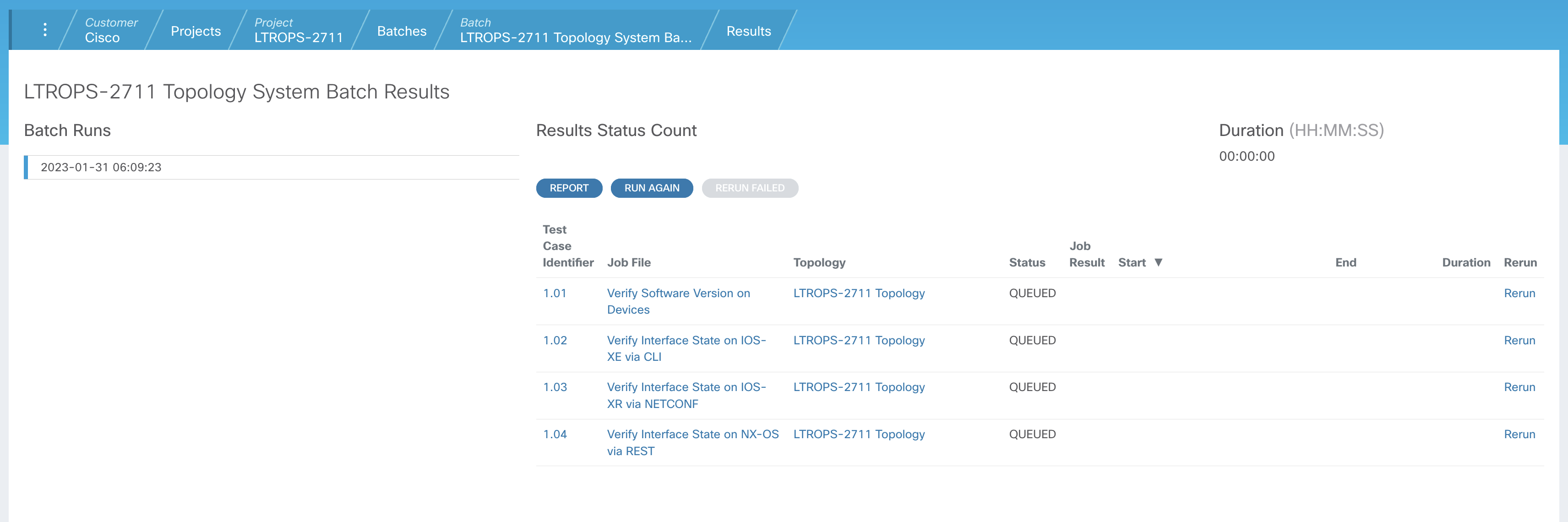Click the Status column header
1568x522 pixels.
pos(1027,262)
